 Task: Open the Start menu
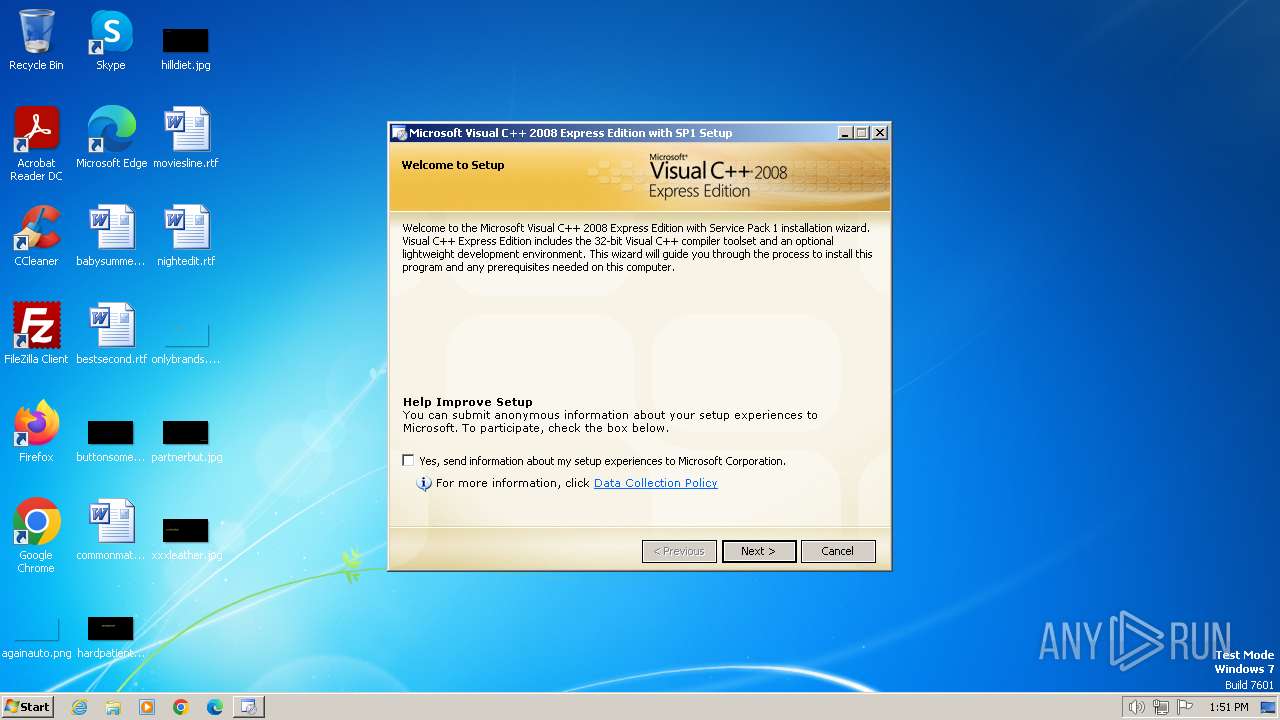click(27, 707)
